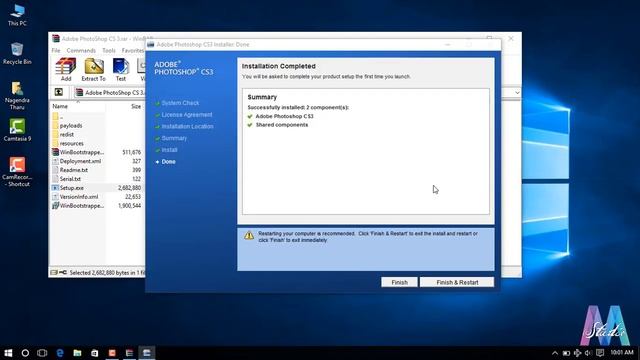Screen dimensions: 640x360
Task: Select the WinBootstrappe file sized 511,676
Action: (x=82, y=152)
